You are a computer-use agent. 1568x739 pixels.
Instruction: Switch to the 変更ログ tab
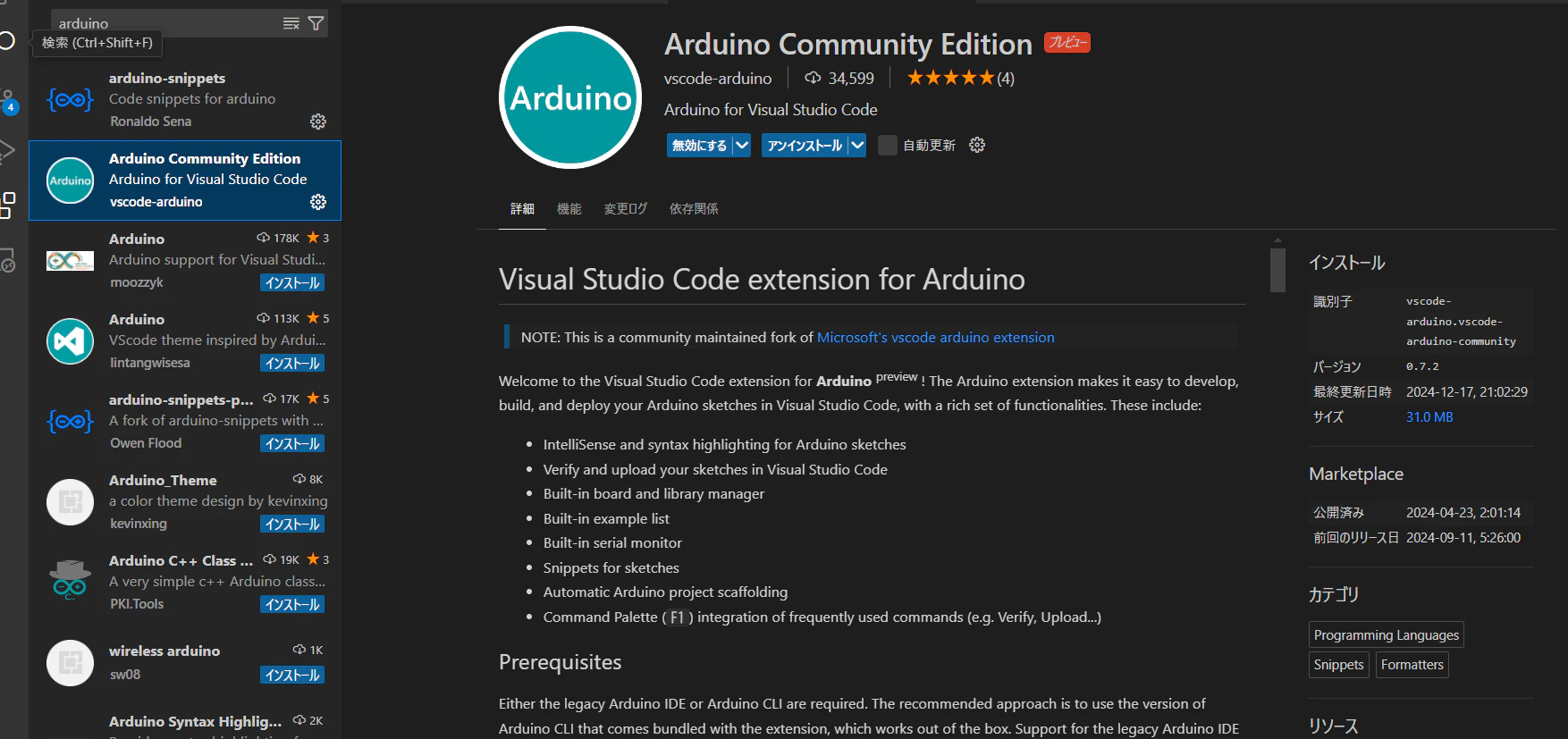(x=625, y=208)
